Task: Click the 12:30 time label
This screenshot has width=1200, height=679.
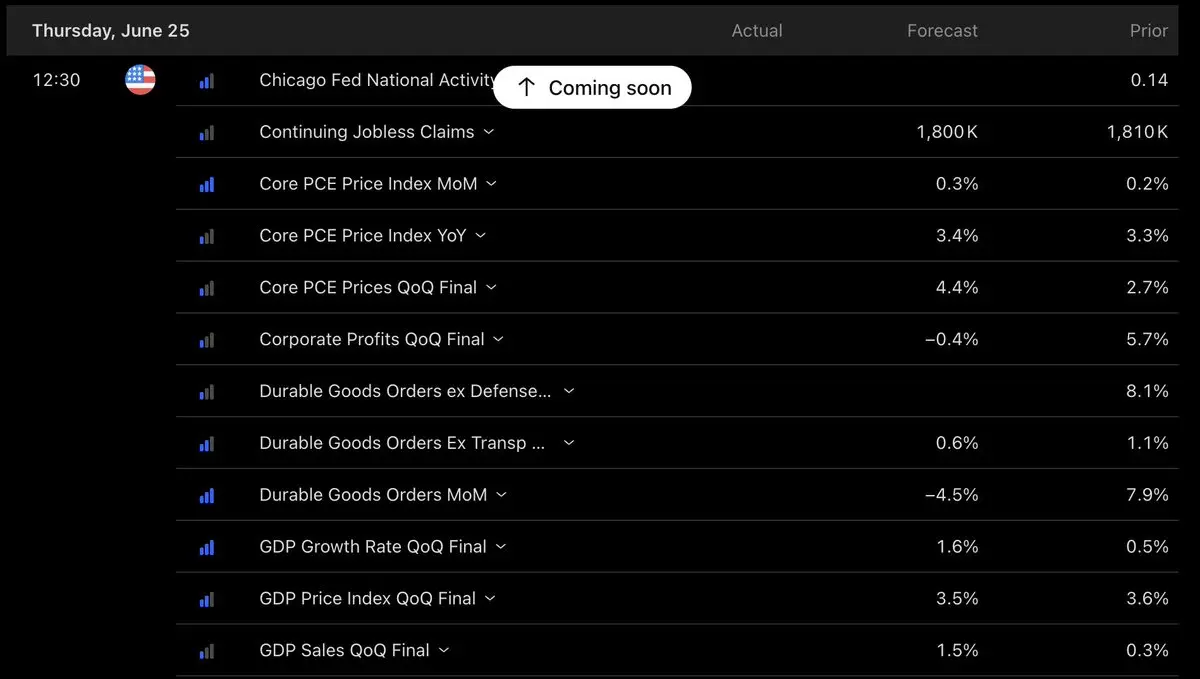Action: coord(56,80)
